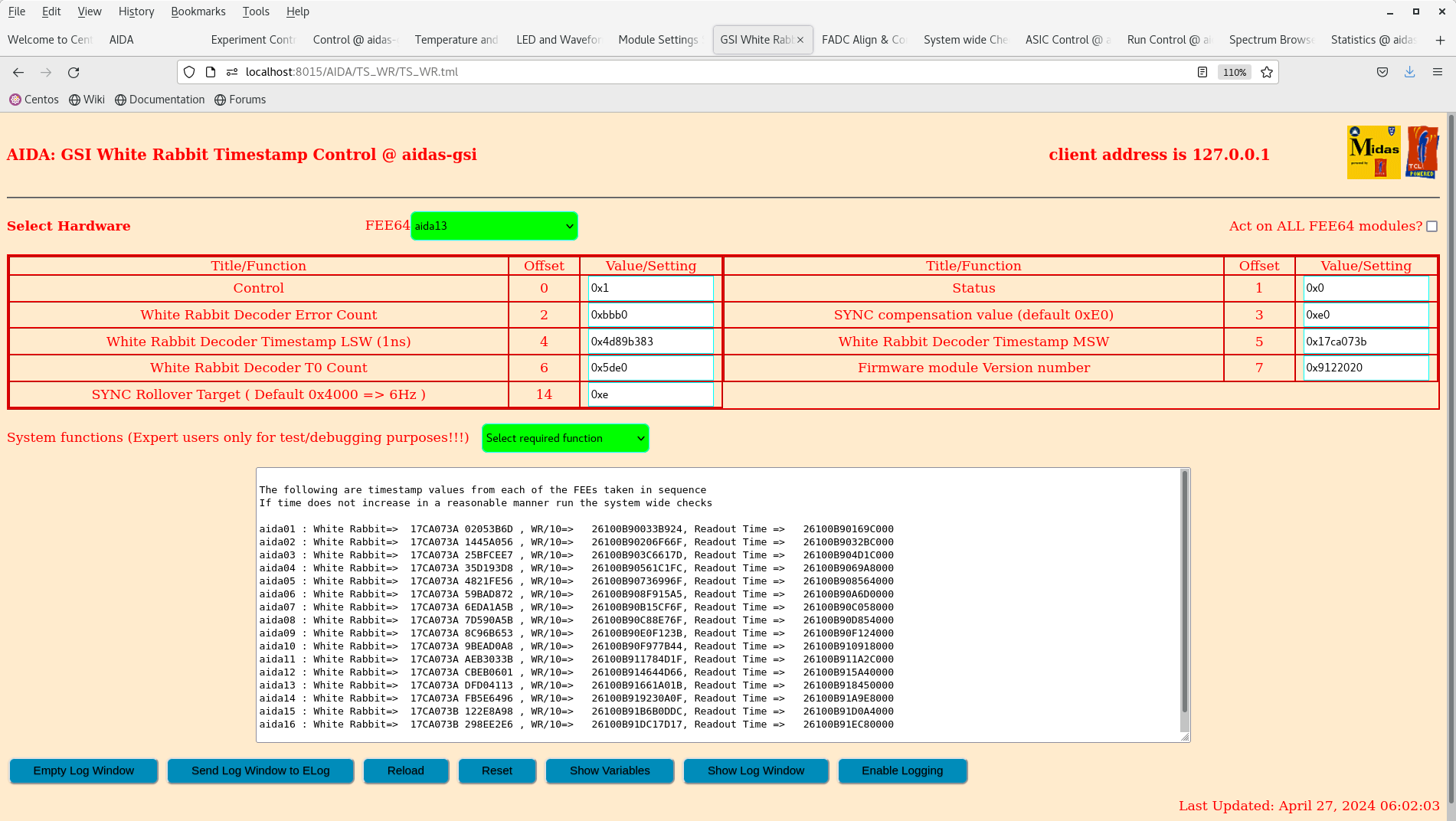
Task: Close the GSI White Rabbit tab
Action: [800, 40]
